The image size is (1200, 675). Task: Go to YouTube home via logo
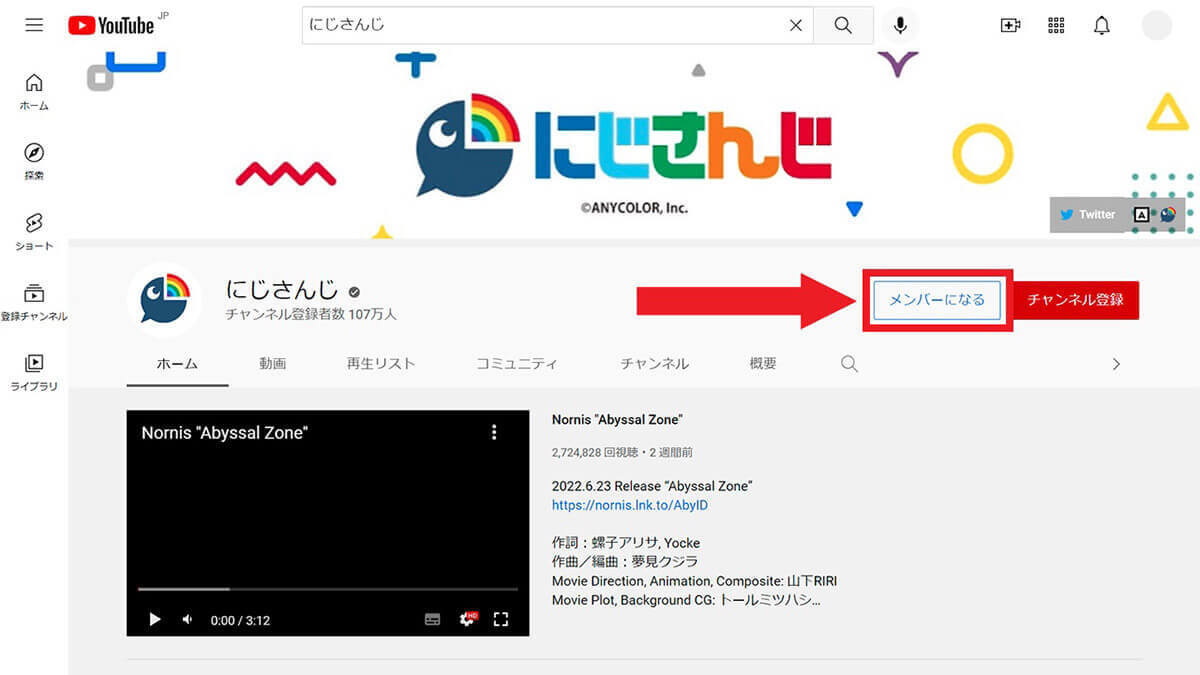pyautogui.click(x=111, y=25)
